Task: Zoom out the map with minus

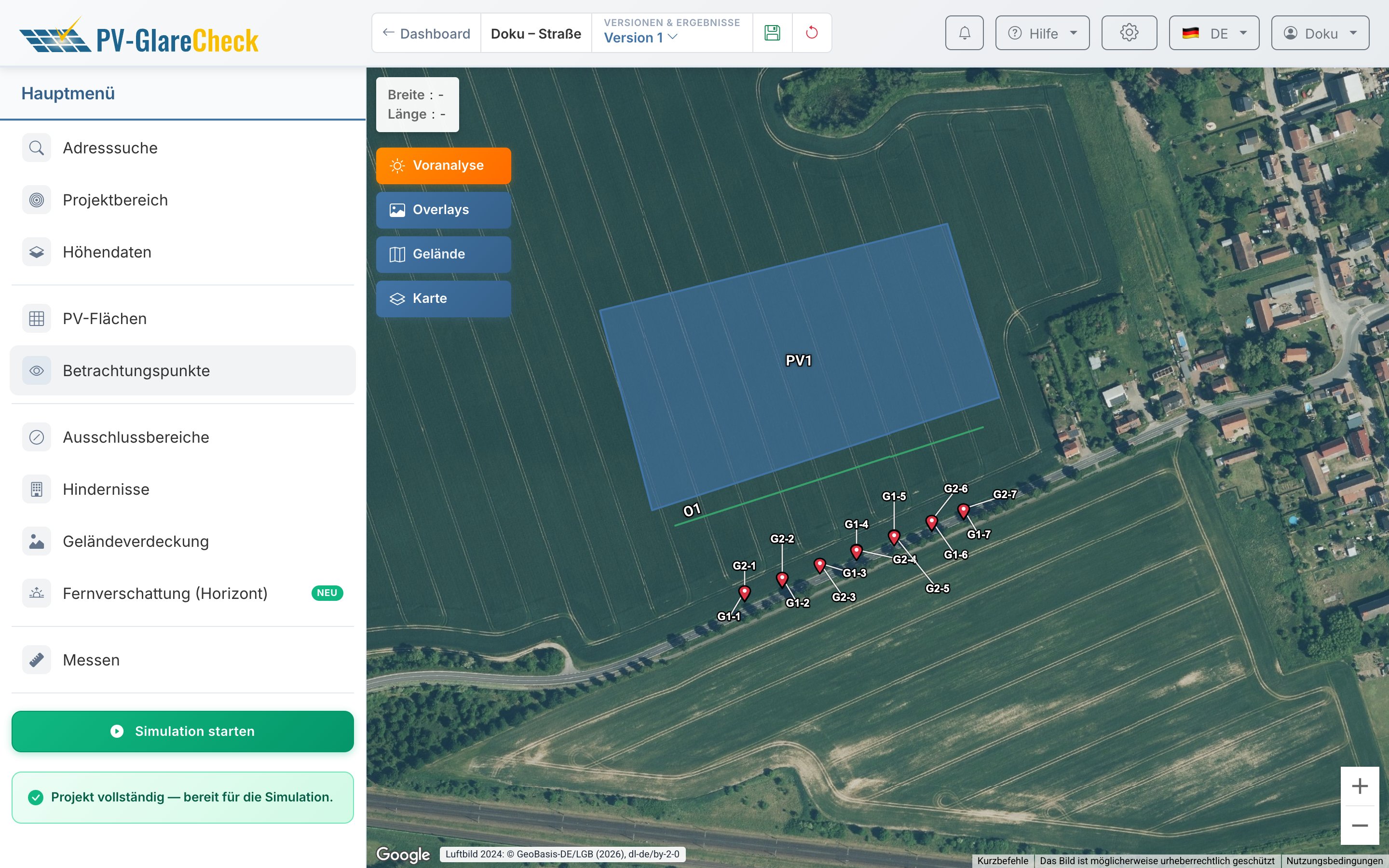Action: 1360,826
